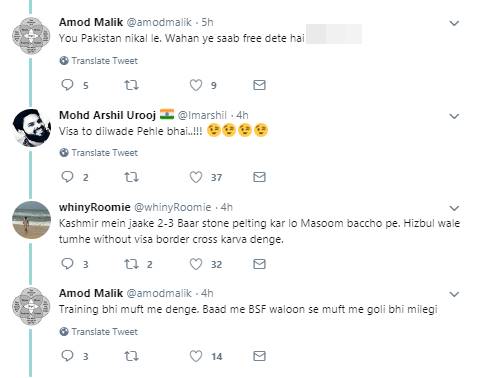Translate Tweet under Mohd Arshil's visa reply
This screenshot has width=480, height=378.
pos(99,153)
